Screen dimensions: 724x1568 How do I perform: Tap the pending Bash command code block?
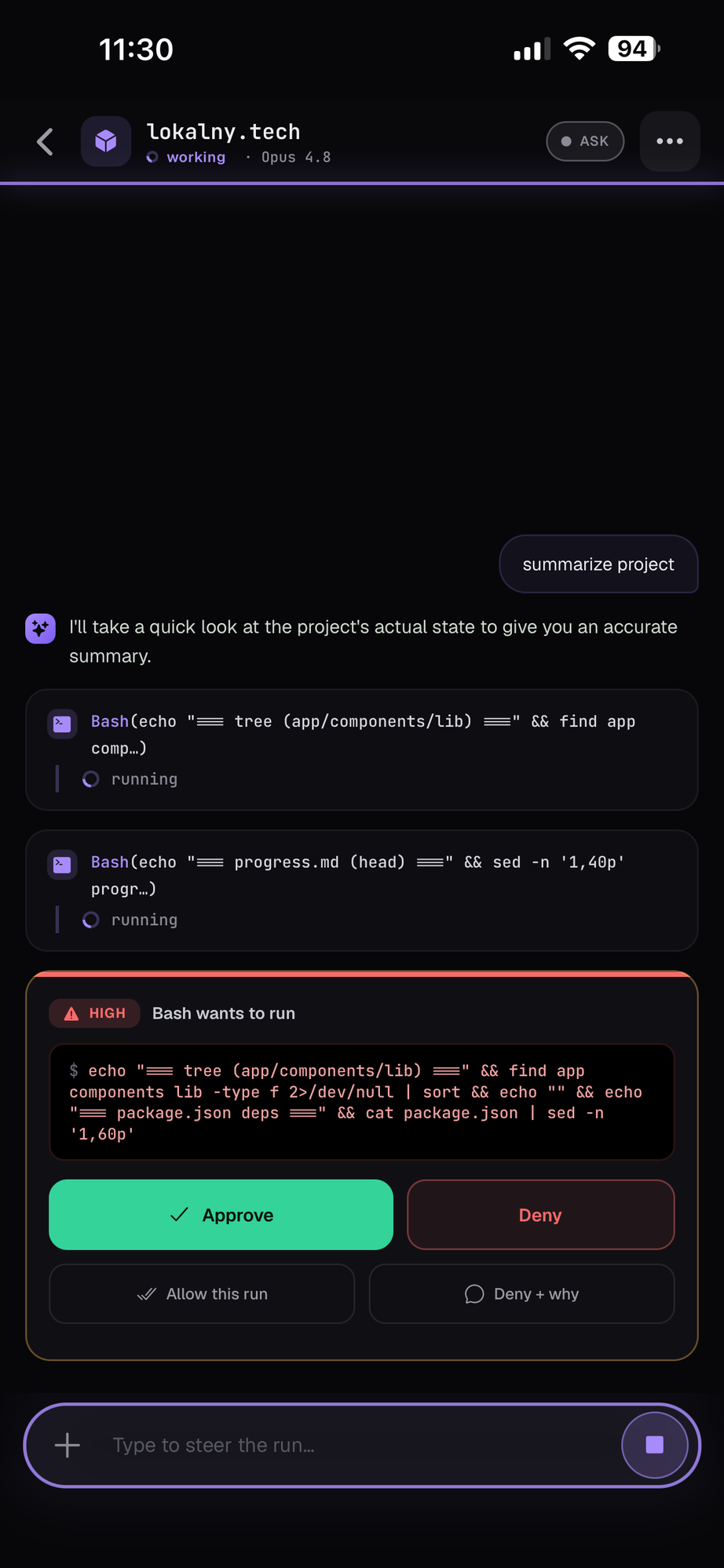[362, 1102]
